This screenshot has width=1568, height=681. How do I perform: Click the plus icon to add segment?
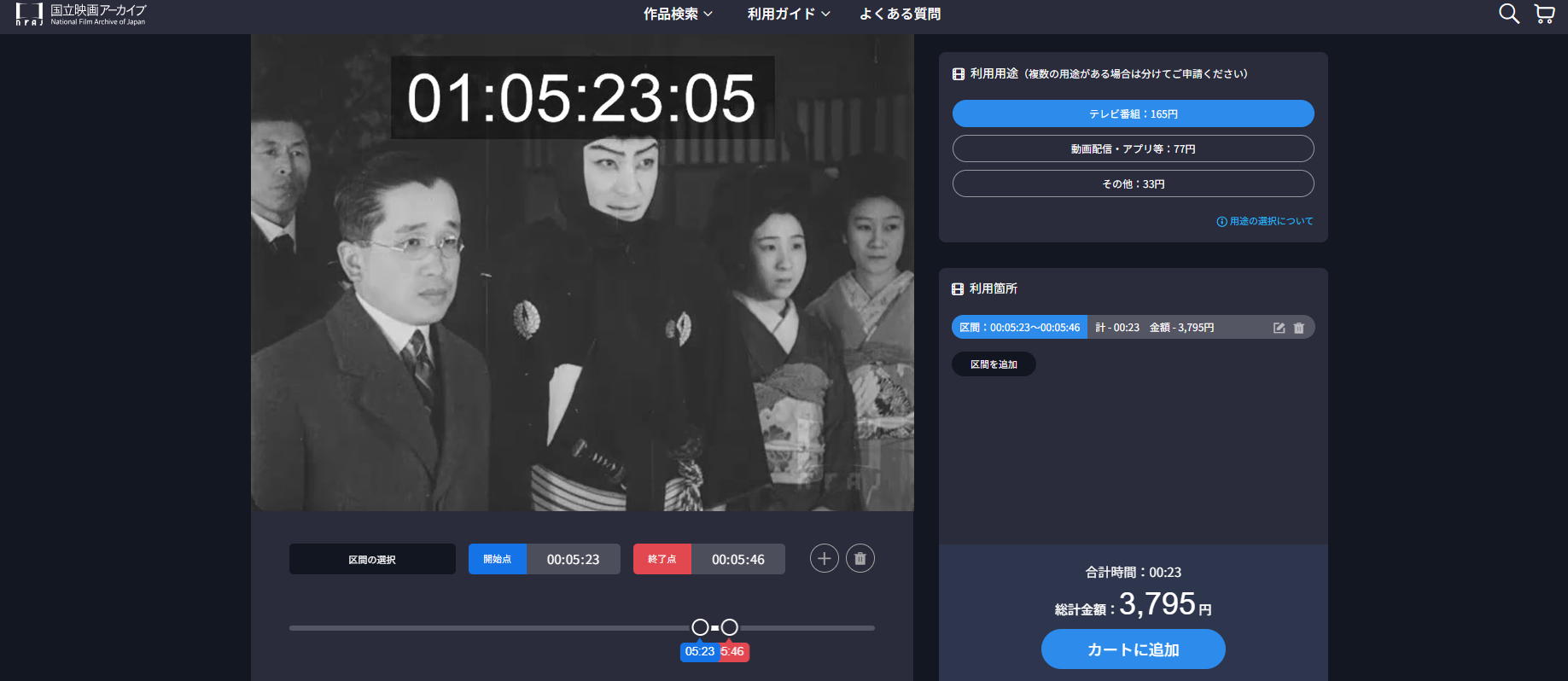tap(824, 558)
